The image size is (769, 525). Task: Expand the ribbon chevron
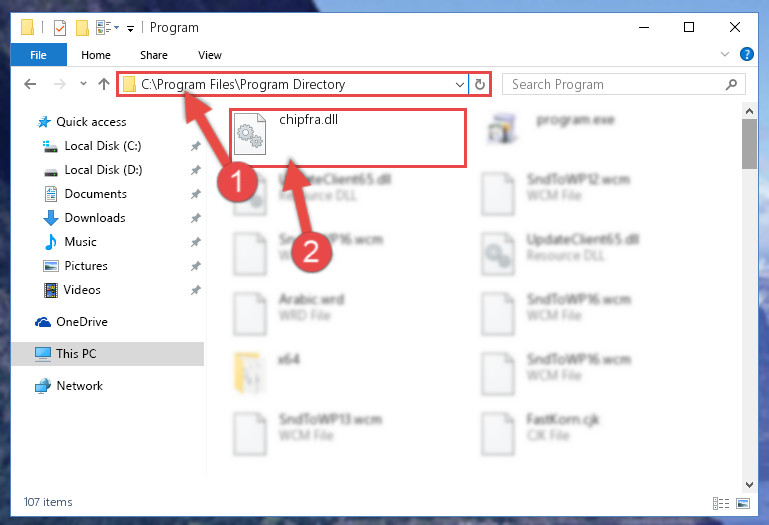[724, 54]
